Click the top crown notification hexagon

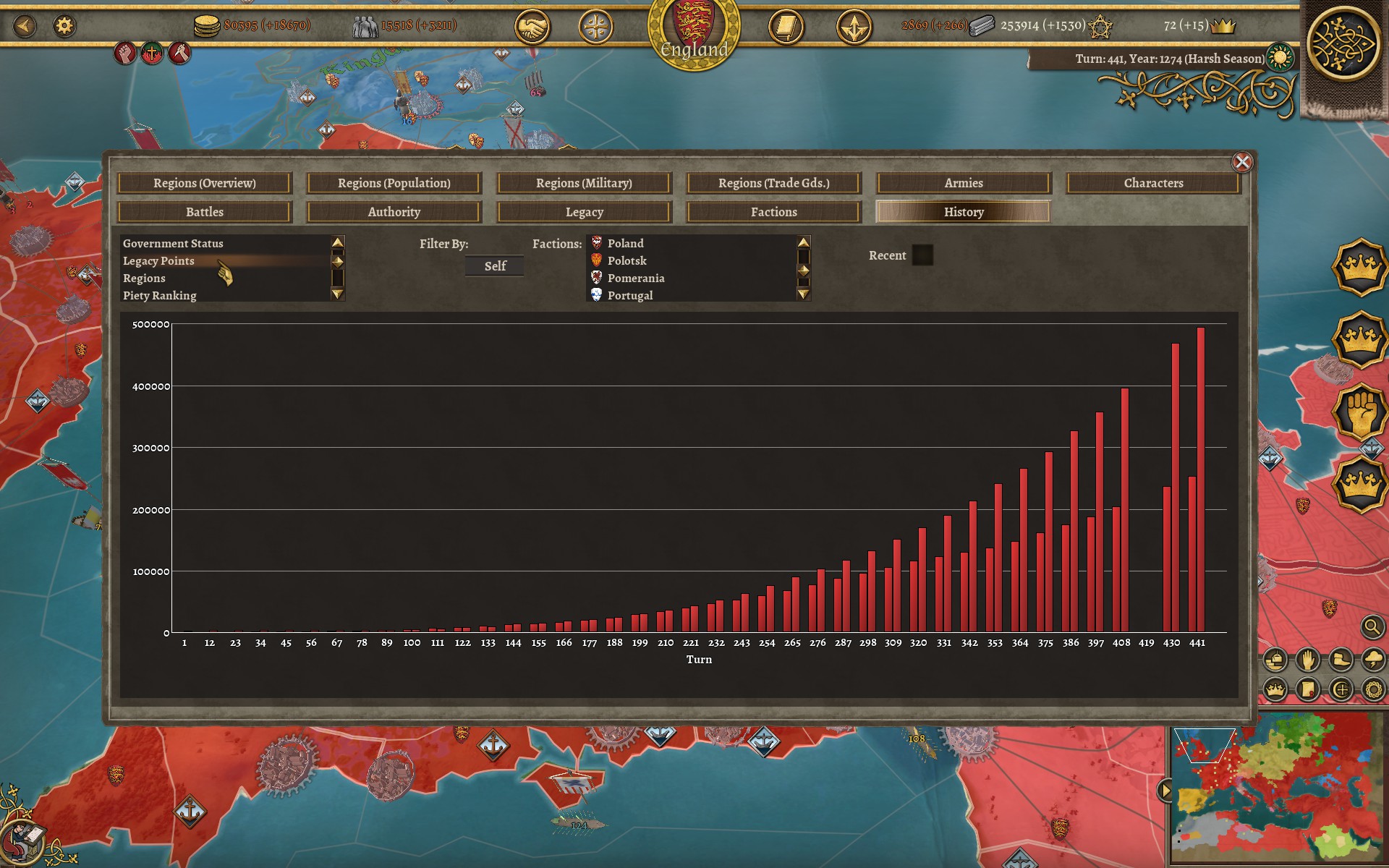tap(1360, 267)
